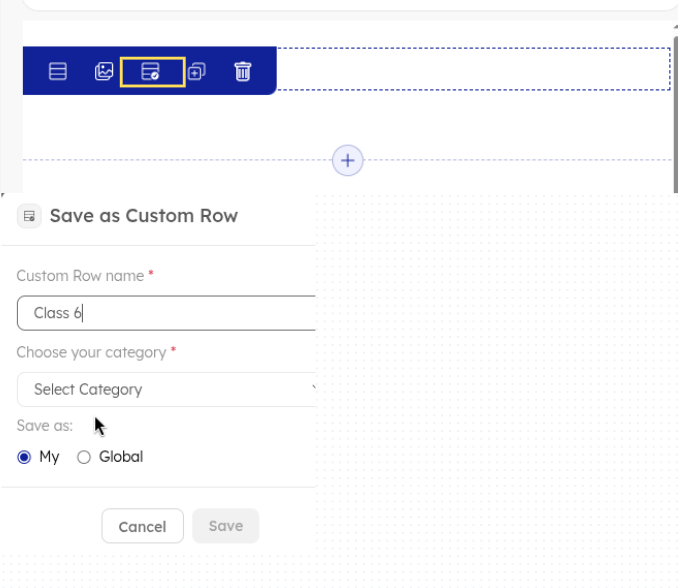Viewport: 678px width, 588px height.
Task: Click the Global label text
Action: pos(121,457)
